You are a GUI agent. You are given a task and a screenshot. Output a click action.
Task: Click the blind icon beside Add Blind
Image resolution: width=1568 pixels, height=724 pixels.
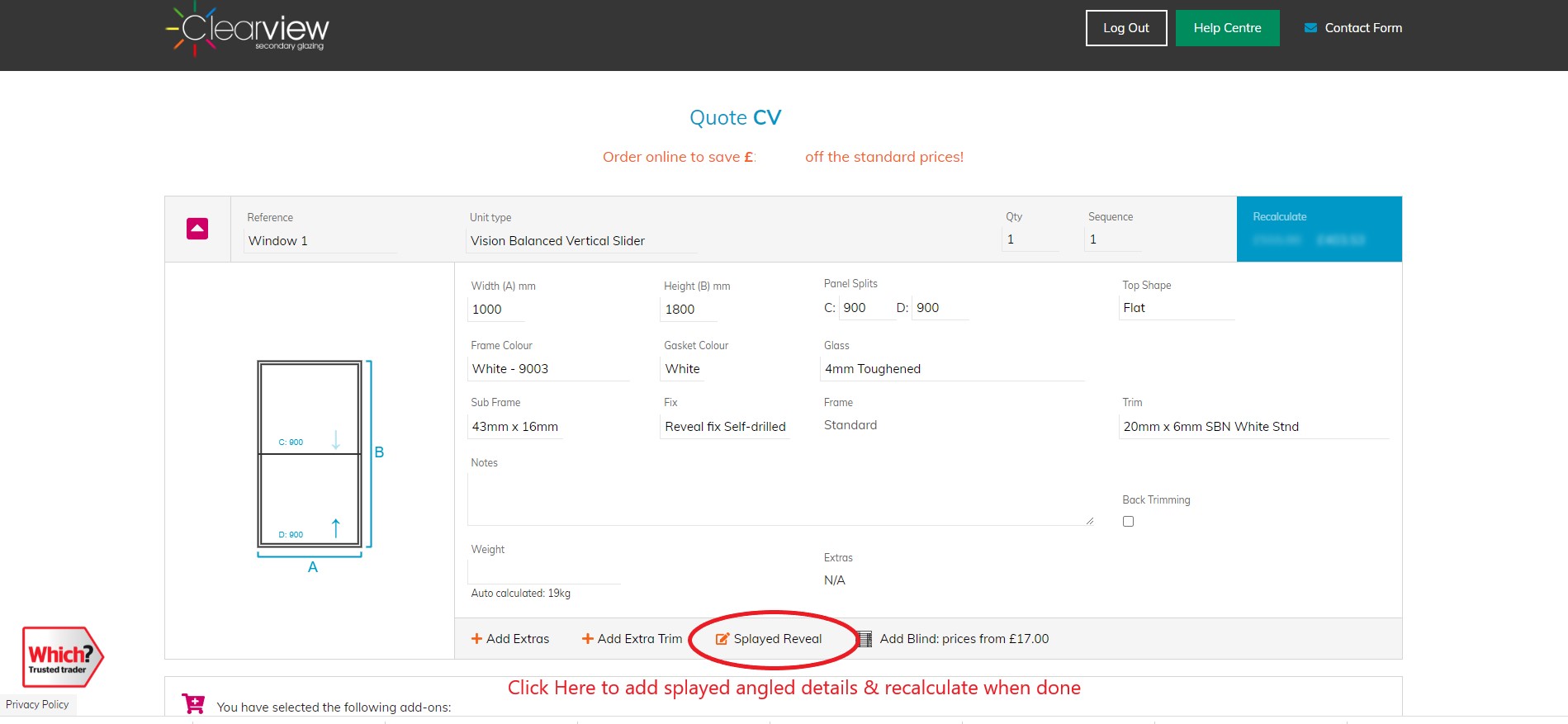coord(864,638)
